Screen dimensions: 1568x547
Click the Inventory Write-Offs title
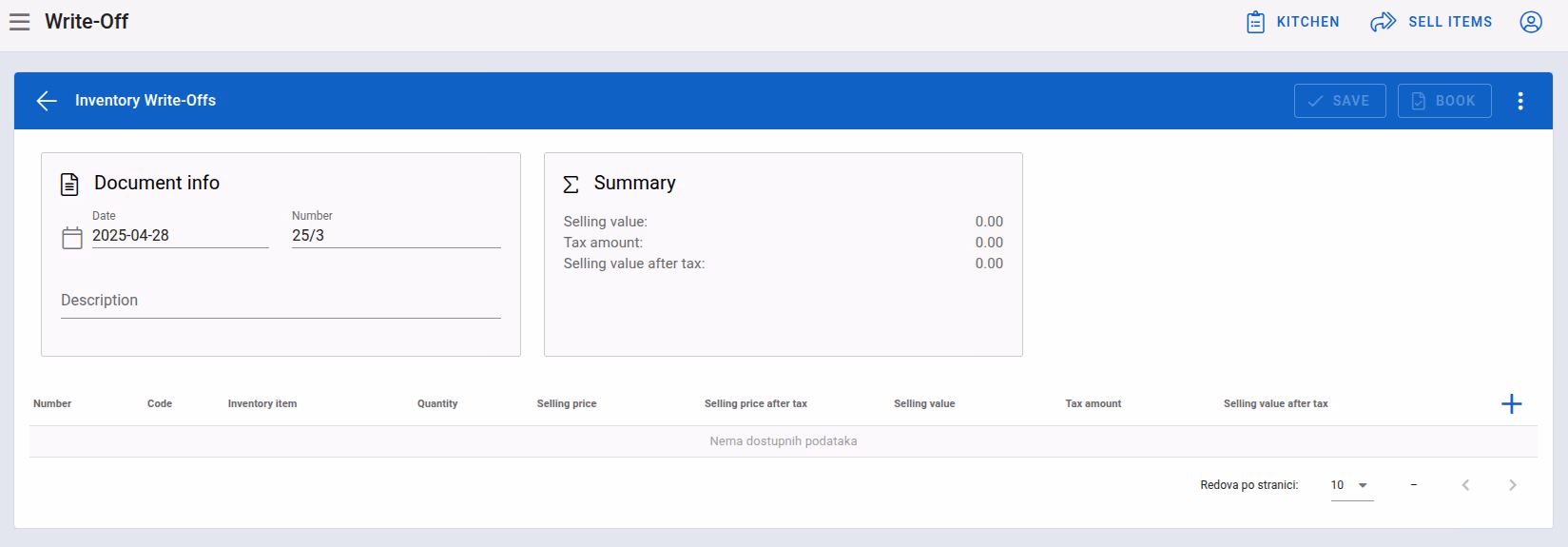click(145, 101)
